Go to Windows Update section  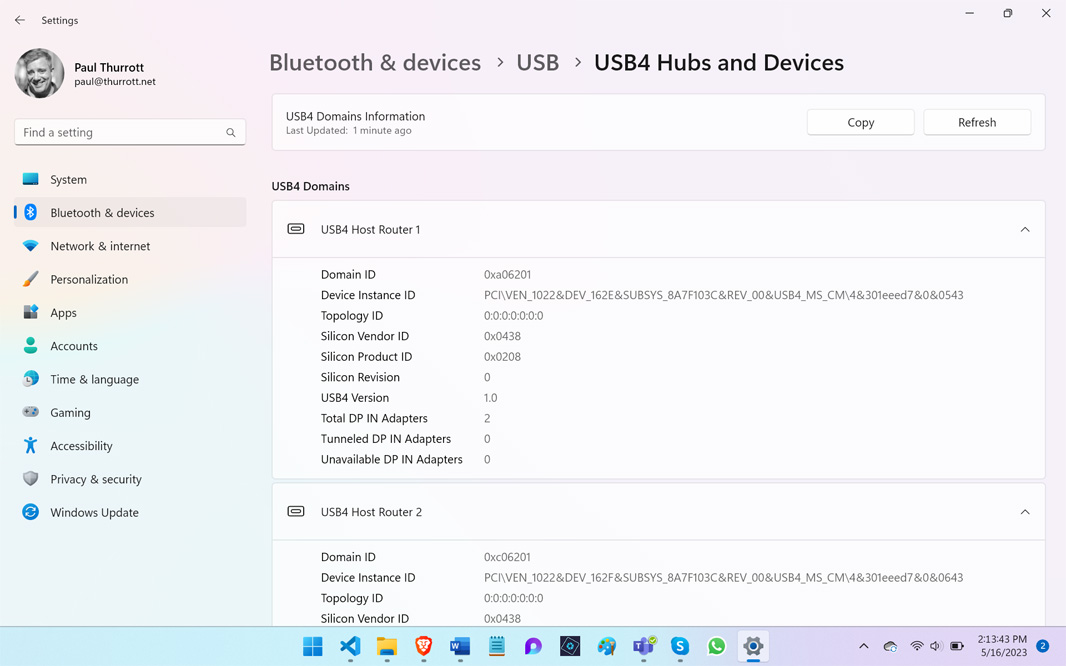tap(94, 512)
